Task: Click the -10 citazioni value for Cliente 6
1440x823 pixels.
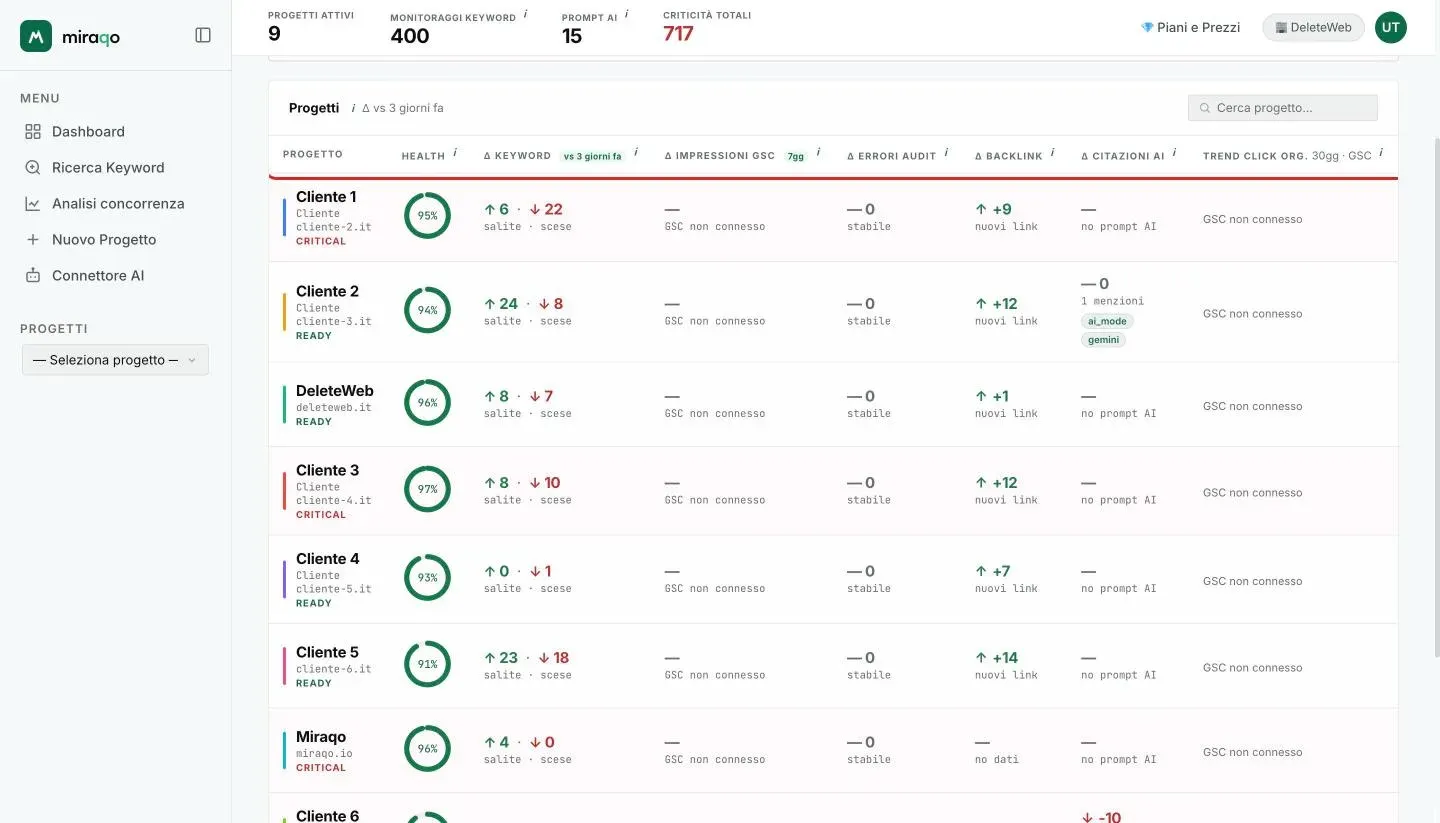Action: (1109, 817)
